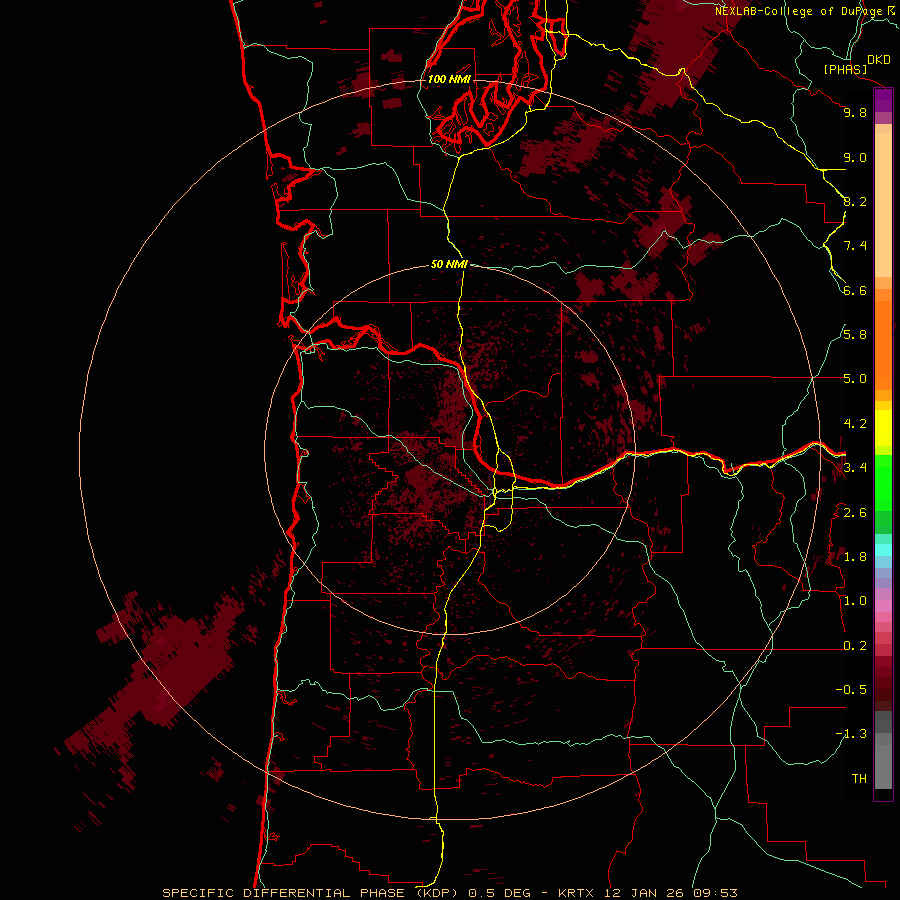900x900 pixels.
Task: Click the 6.6 scale value
Action: tap(855, 290)
